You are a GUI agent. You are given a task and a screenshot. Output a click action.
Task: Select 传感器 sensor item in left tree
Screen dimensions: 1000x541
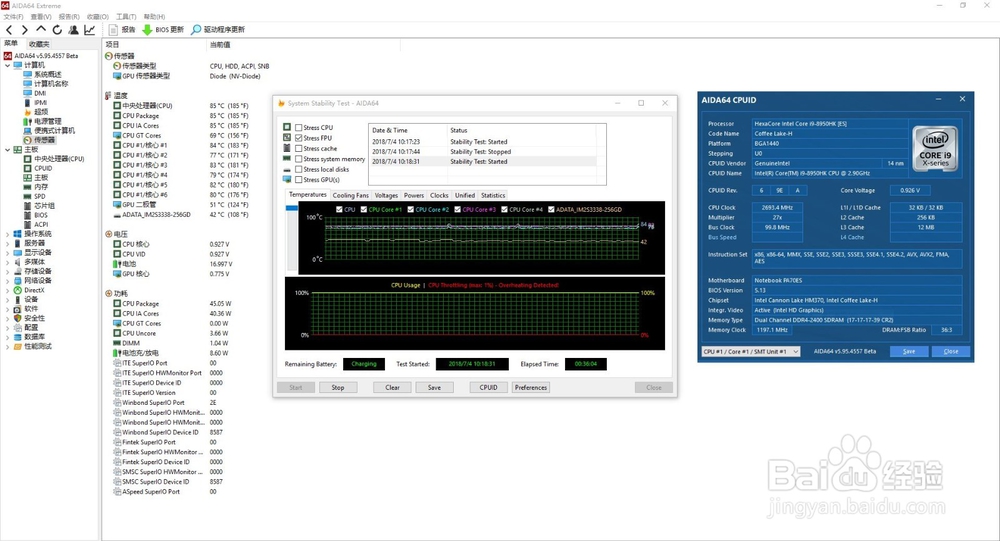click(x=45, y=140)
